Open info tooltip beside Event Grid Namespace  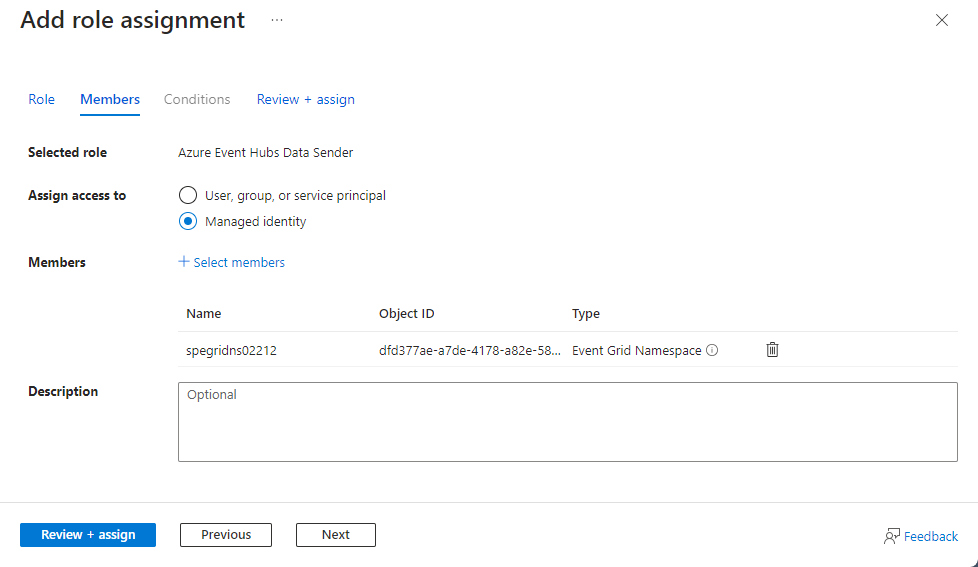(x=712, y=350)
